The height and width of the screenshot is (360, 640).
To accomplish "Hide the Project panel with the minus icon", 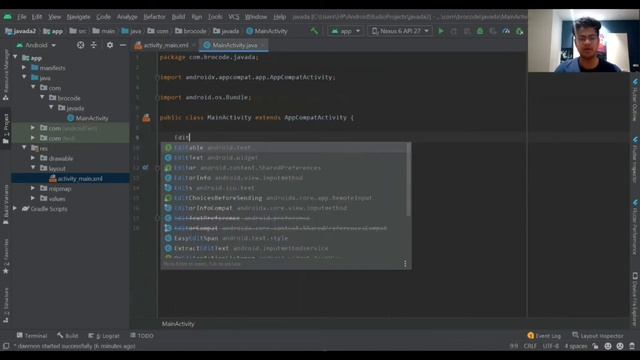I will point(122,45).
